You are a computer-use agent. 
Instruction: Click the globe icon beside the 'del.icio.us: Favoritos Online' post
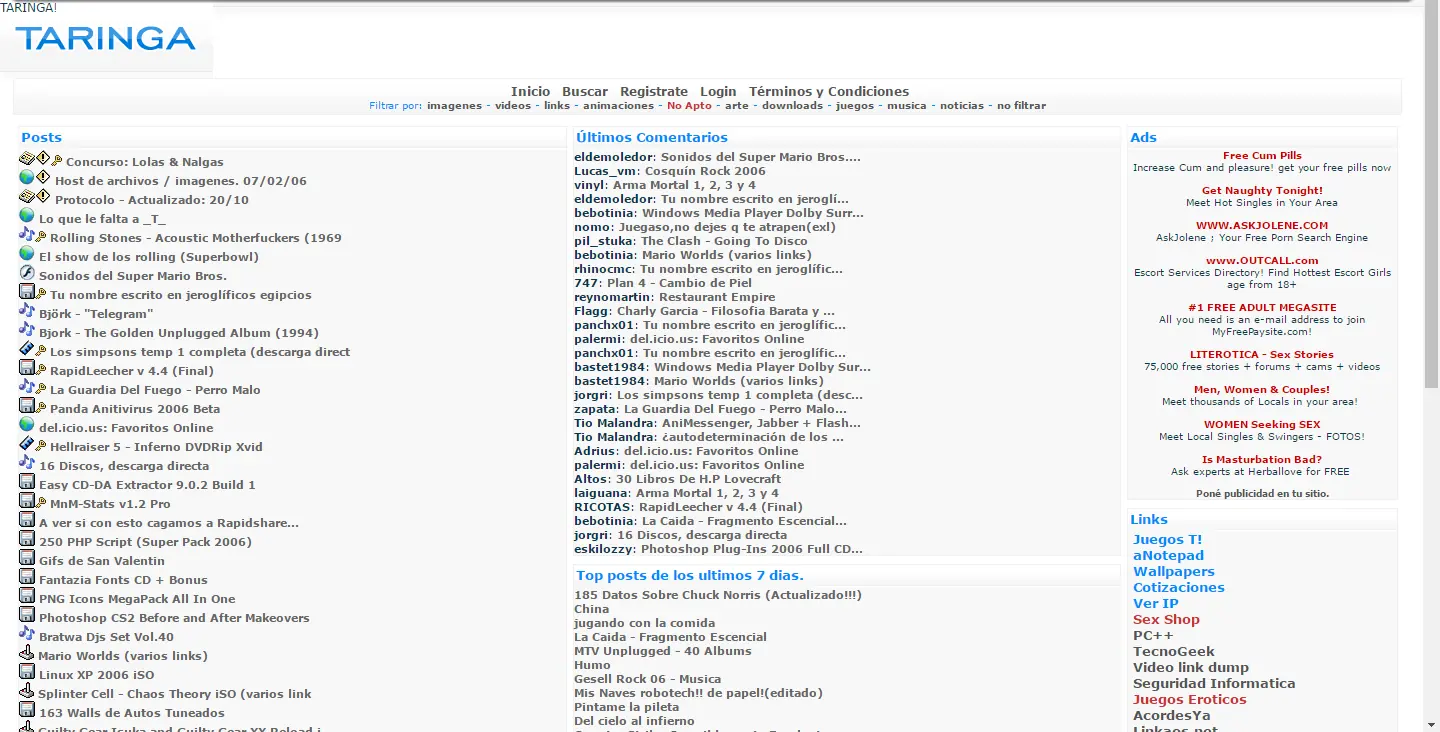[27, 425]
